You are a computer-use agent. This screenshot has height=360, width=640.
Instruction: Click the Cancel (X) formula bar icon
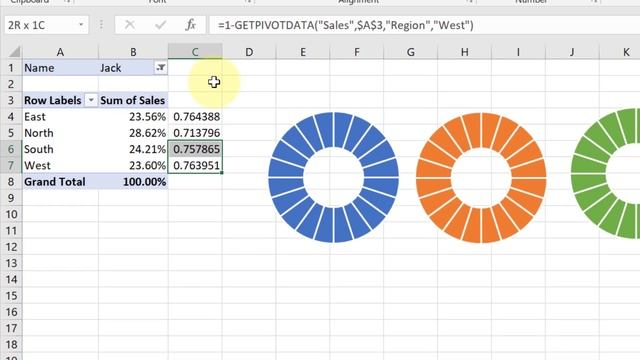130,25
